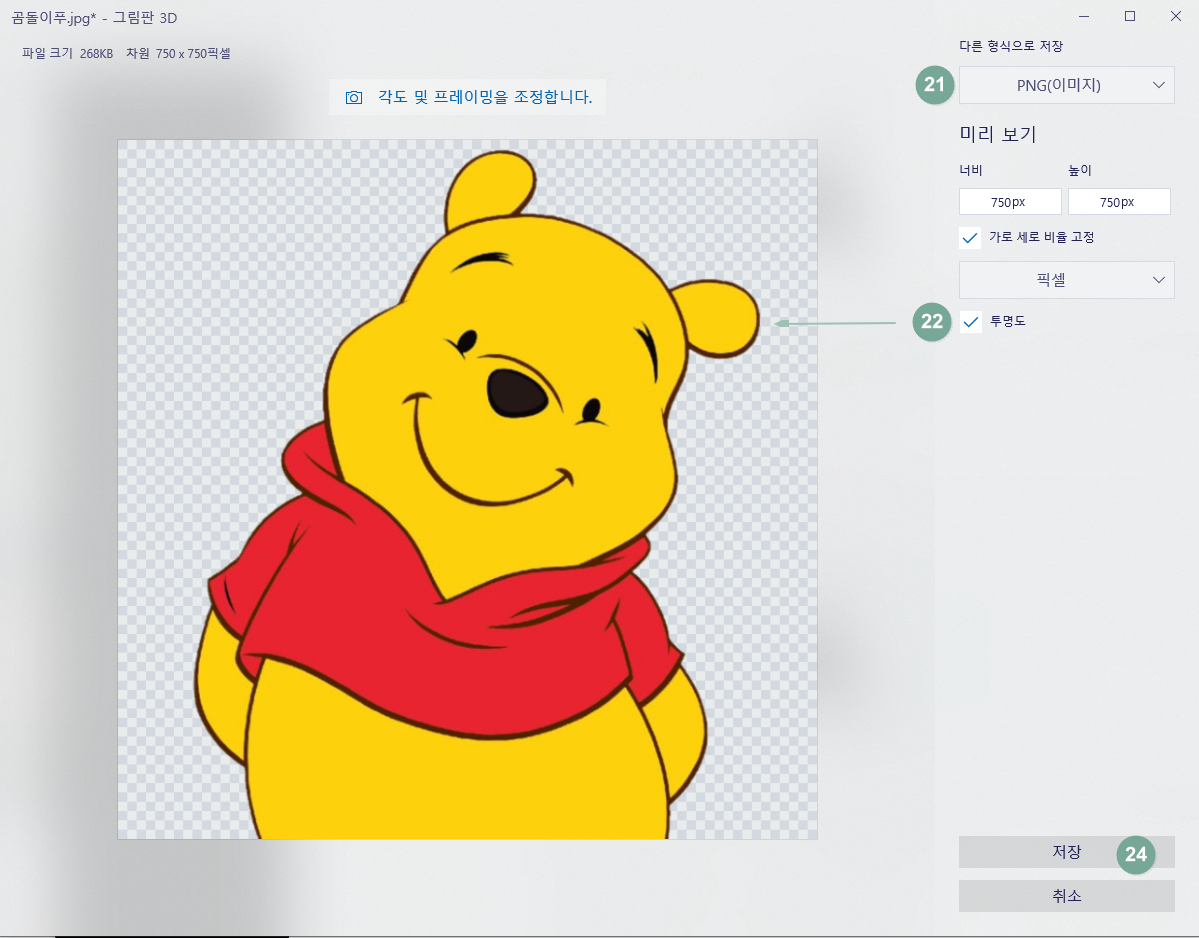Click the camera icon for angle and framing
This screenshot has width=1199, height=938.
click(x=353, y=97)
